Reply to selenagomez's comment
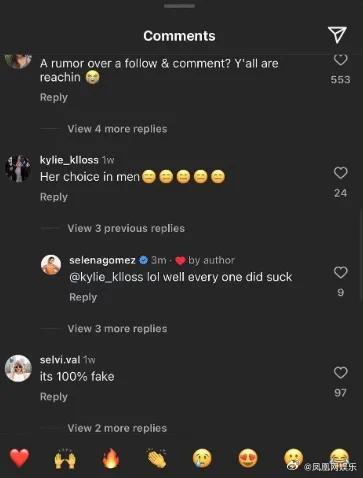 [x=83, y=297]
